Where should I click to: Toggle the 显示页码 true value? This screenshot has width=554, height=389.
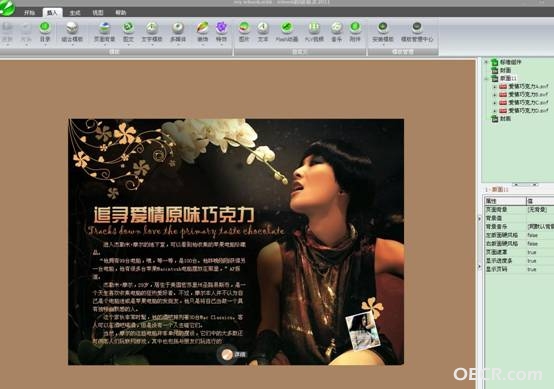coord(540,269)
